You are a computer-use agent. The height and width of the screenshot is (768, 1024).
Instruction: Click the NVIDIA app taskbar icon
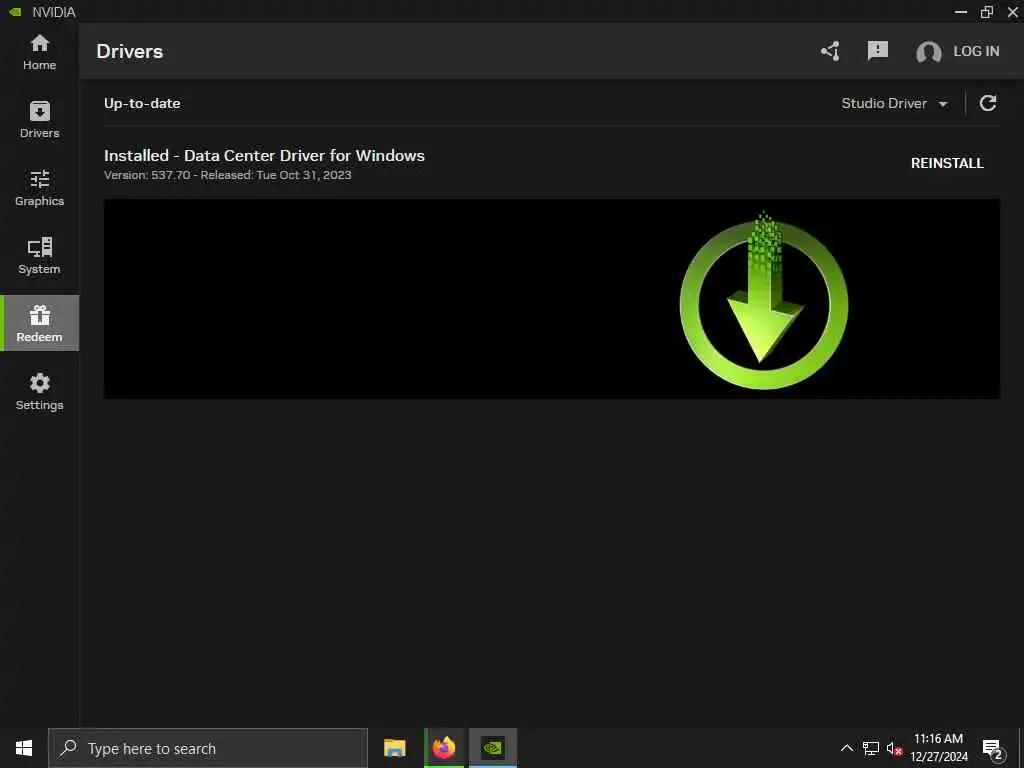coord(493,748)
